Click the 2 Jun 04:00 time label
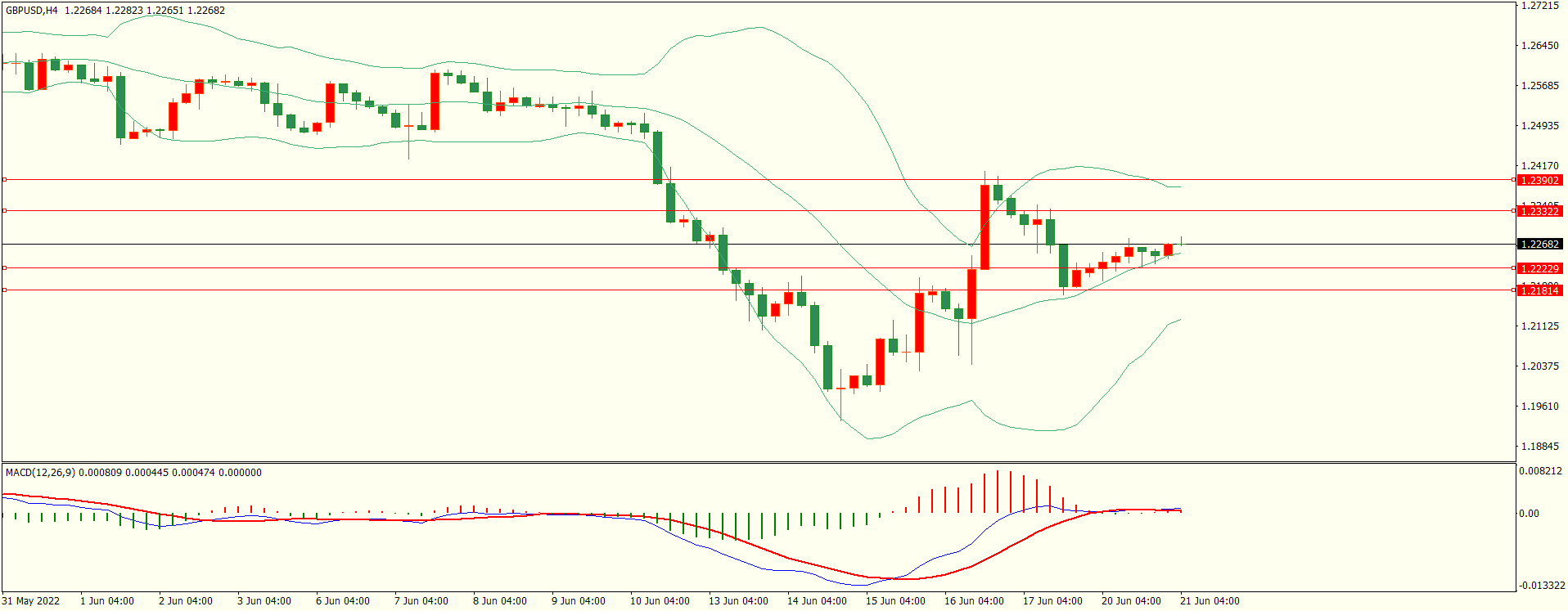The image size is (1568, 611). coord(186,601)
